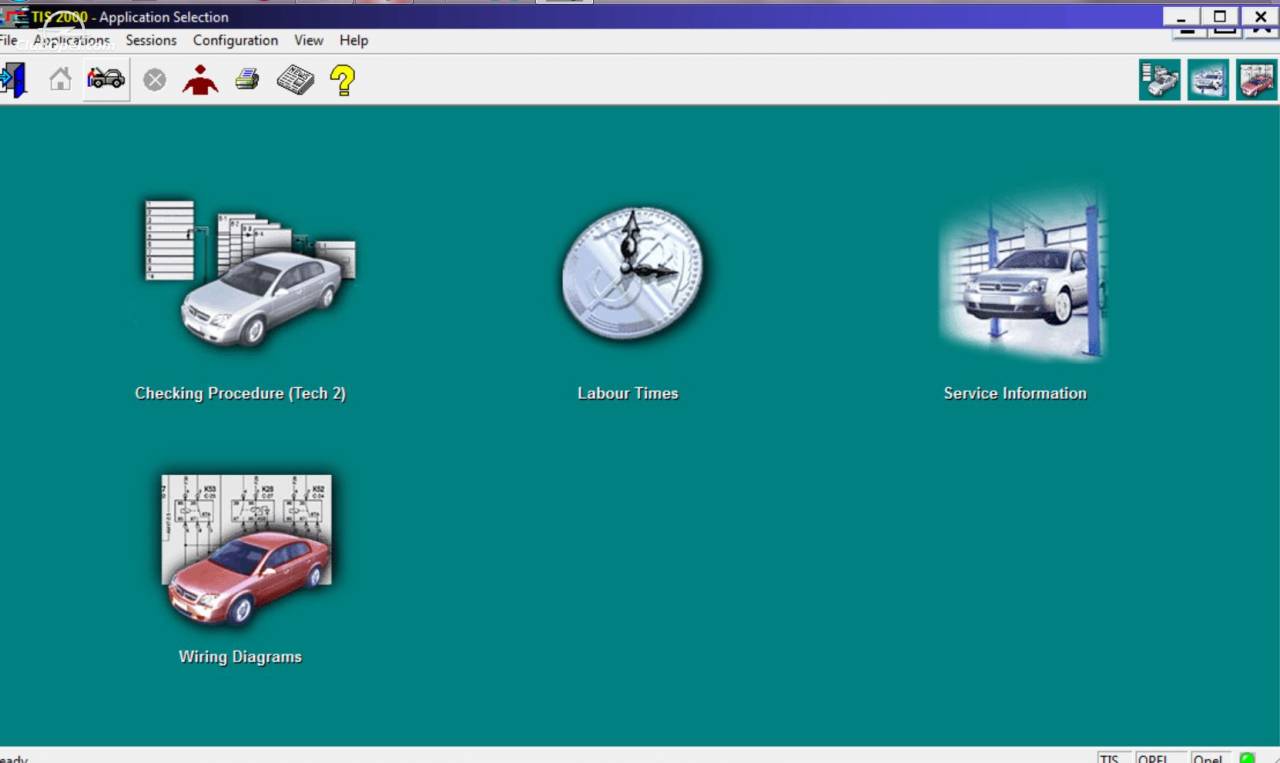Click the yellow question mark help icon
Screen dimensions: 1280x763
point(342,80)
